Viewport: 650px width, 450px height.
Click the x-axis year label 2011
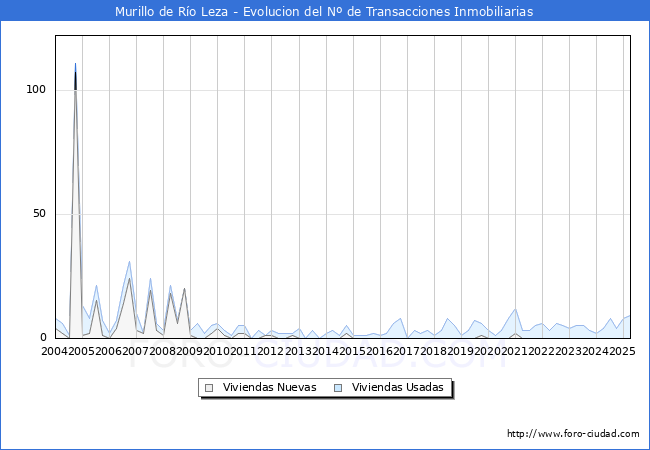pos(243,351)
